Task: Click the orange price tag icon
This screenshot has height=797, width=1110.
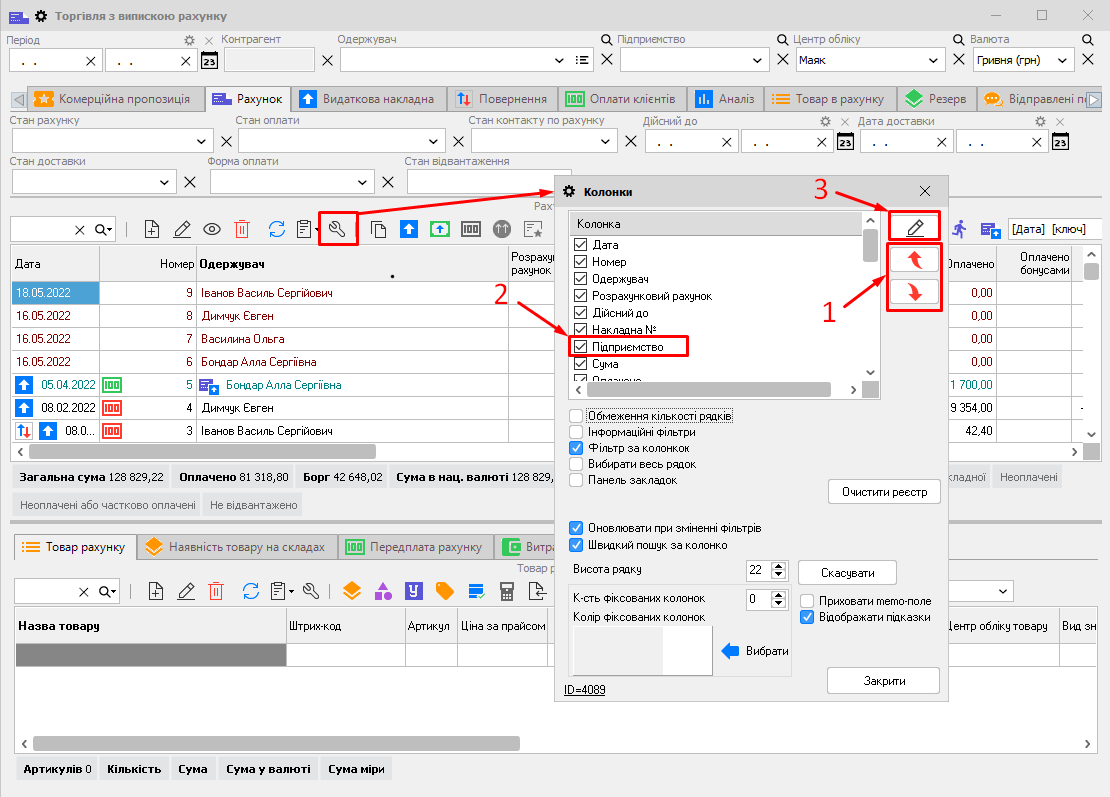Action: [x=444, y=591]
